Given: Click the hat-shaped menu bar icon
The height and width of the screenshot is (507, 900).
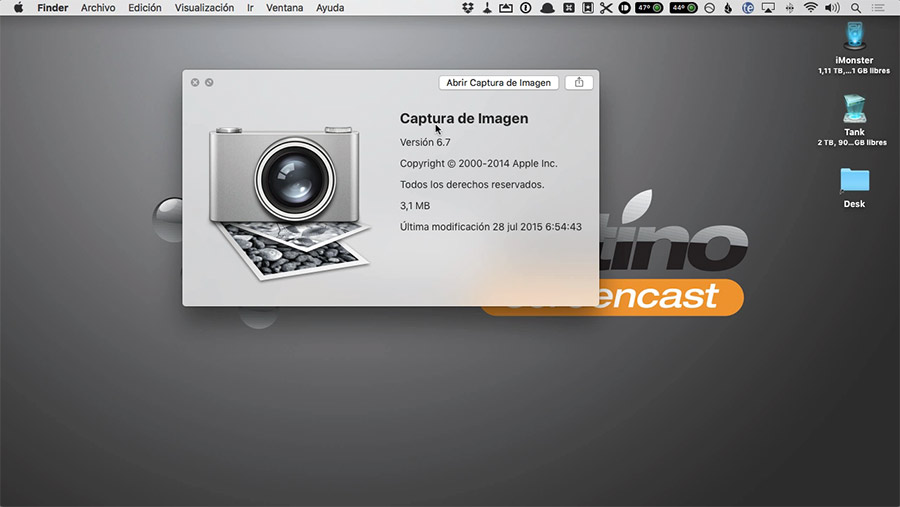Looking at the screenshot, I should [547, 8].
